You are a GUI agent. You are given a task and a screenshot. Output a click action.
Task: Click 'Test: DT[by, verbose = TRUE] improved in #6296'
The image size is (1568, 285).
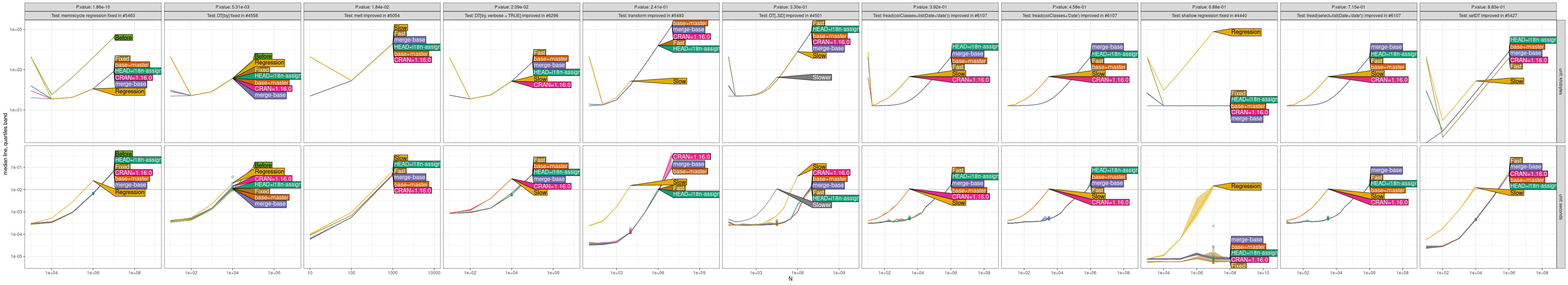[511, 16]
